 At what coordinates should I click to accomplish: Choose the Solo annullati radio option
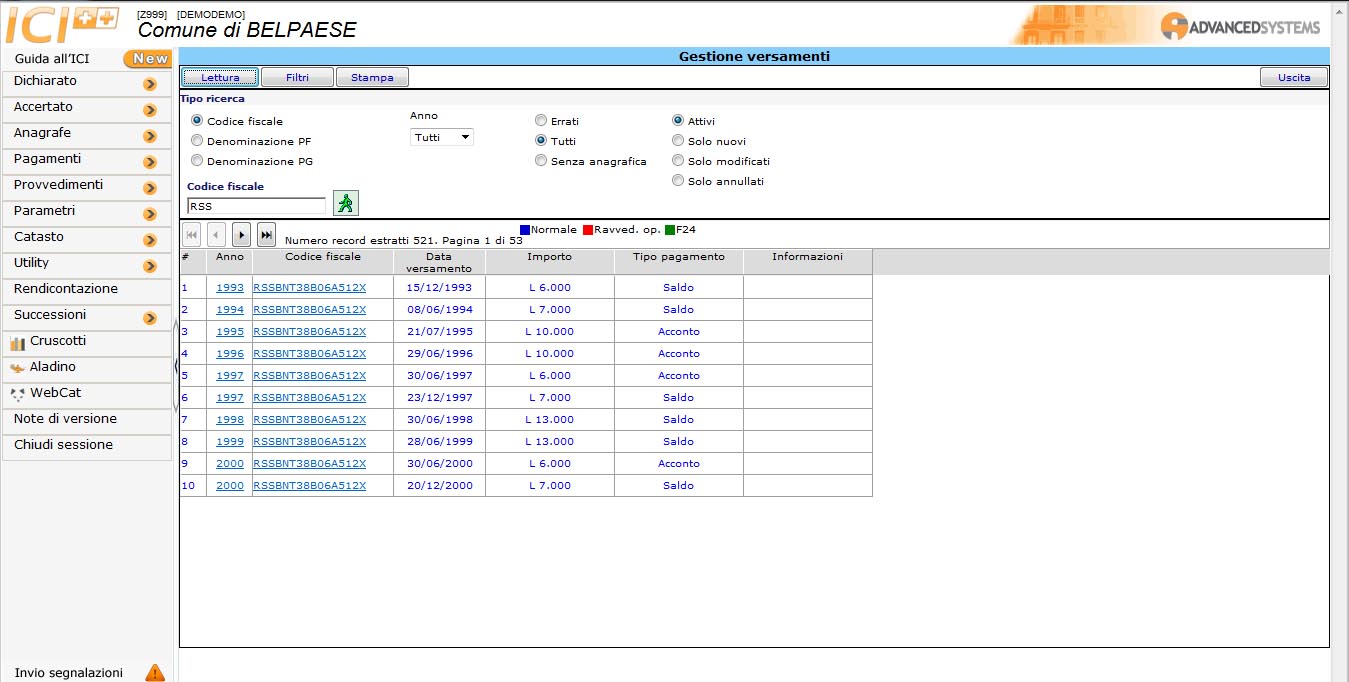678,181
